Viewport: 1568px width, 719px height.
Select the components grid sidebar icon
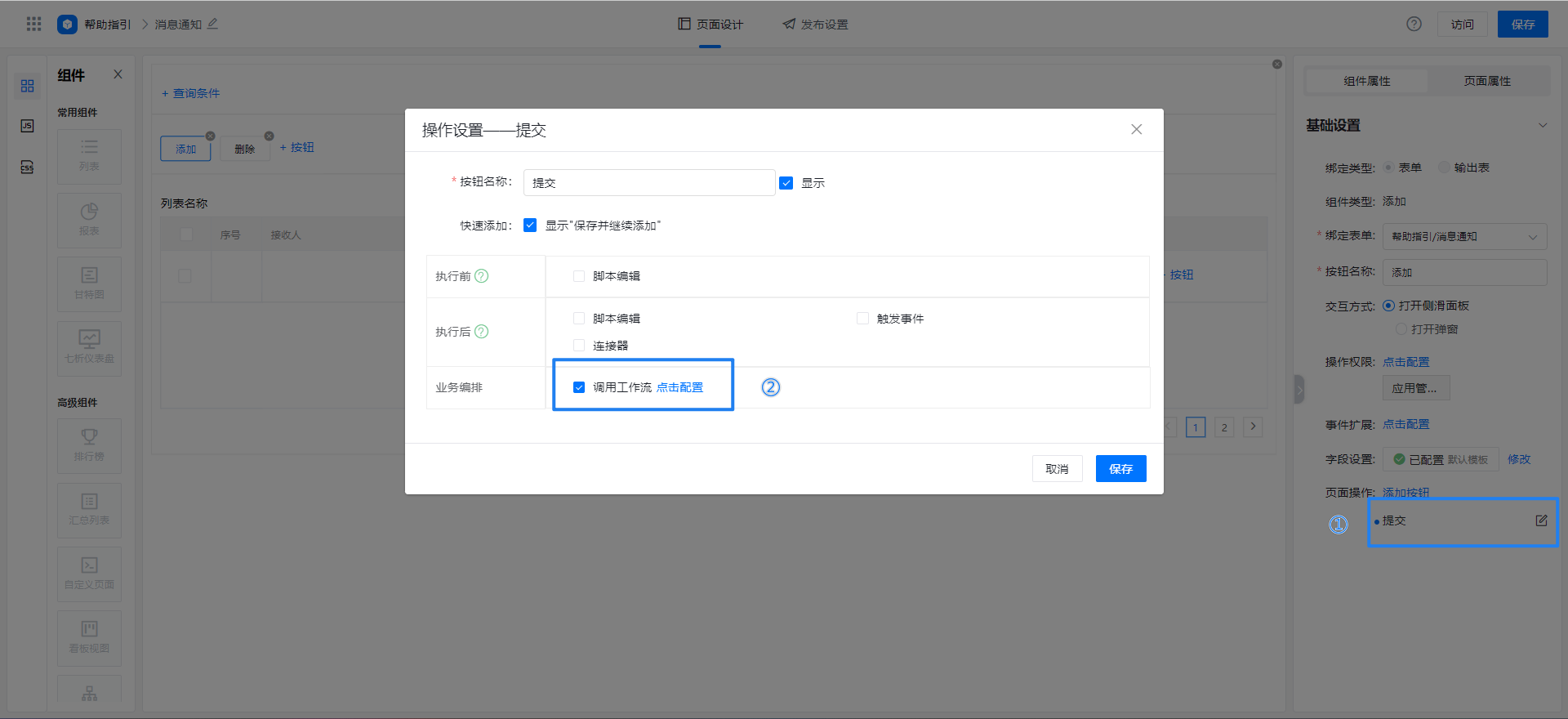click(27, 86)
